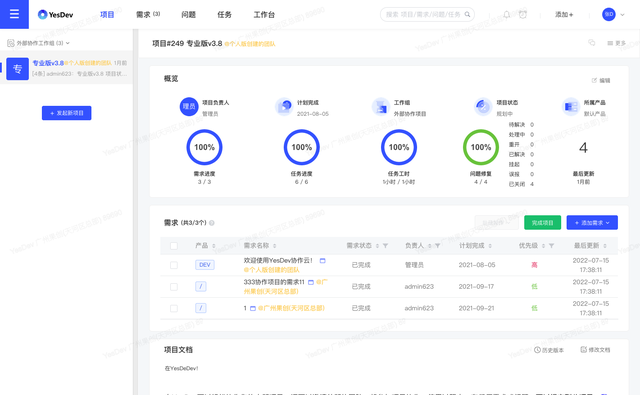This screenshot has width=640, height=395.
Task: Check the 333协作项目的需求11 row checkbox
Action: [x=174, y=286]
